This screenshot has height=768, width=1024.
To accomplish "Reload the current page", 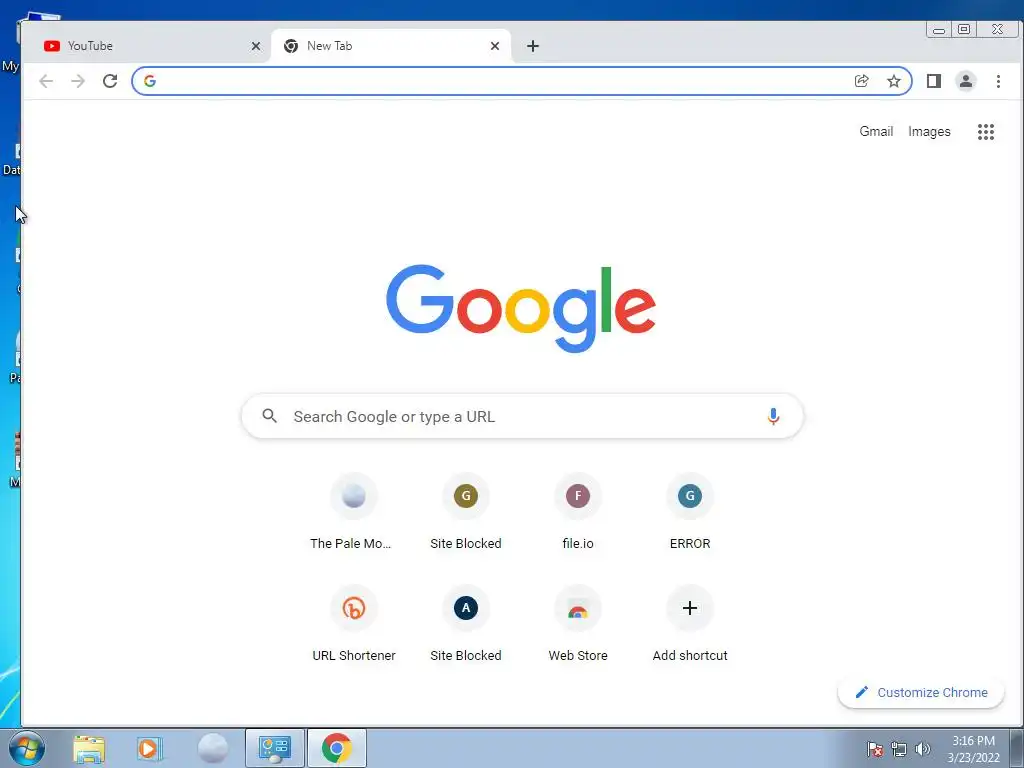I will (x=110, y=81).
